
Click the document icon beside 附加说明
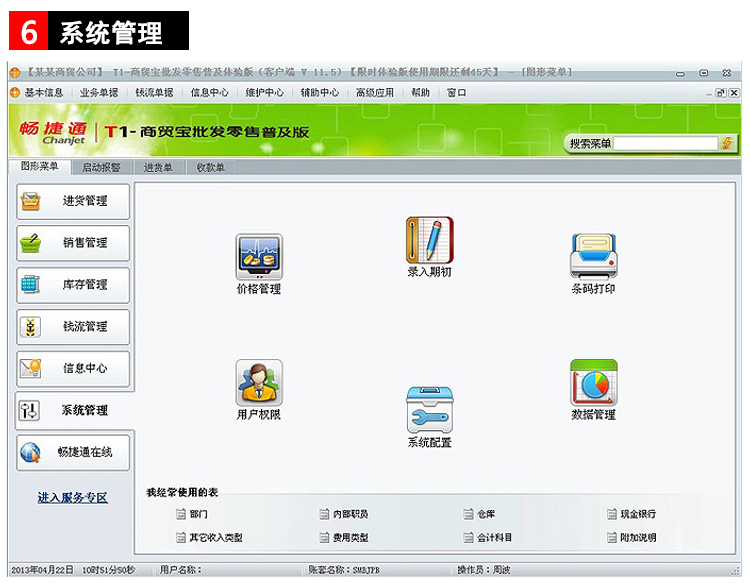pyautogui.click(x=612, y=537)
